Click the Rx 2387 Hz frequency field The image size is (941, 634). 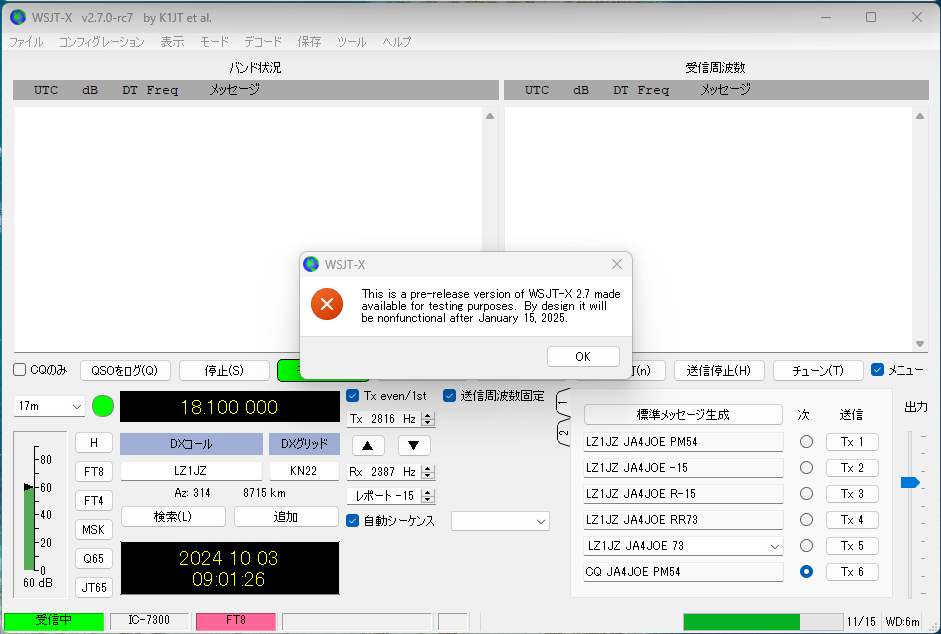click(385, 472)
